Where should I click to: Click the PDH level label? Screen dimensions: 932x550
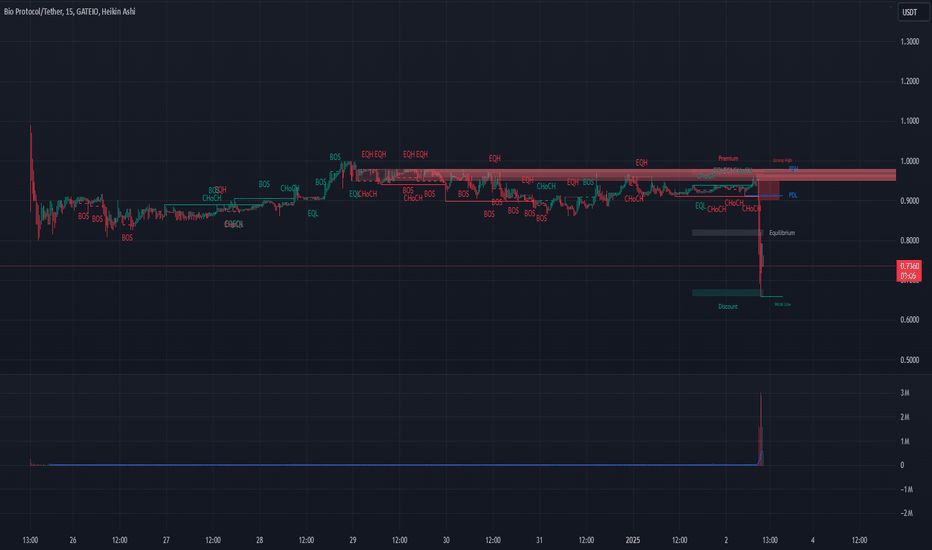[793, 169]
